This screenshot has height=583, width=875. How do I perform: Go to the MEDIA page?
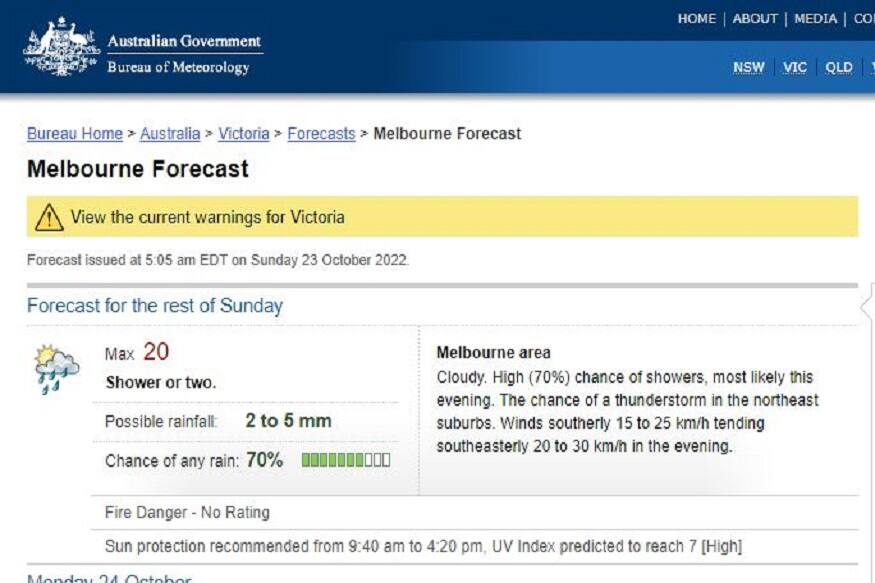coord(815,19)
